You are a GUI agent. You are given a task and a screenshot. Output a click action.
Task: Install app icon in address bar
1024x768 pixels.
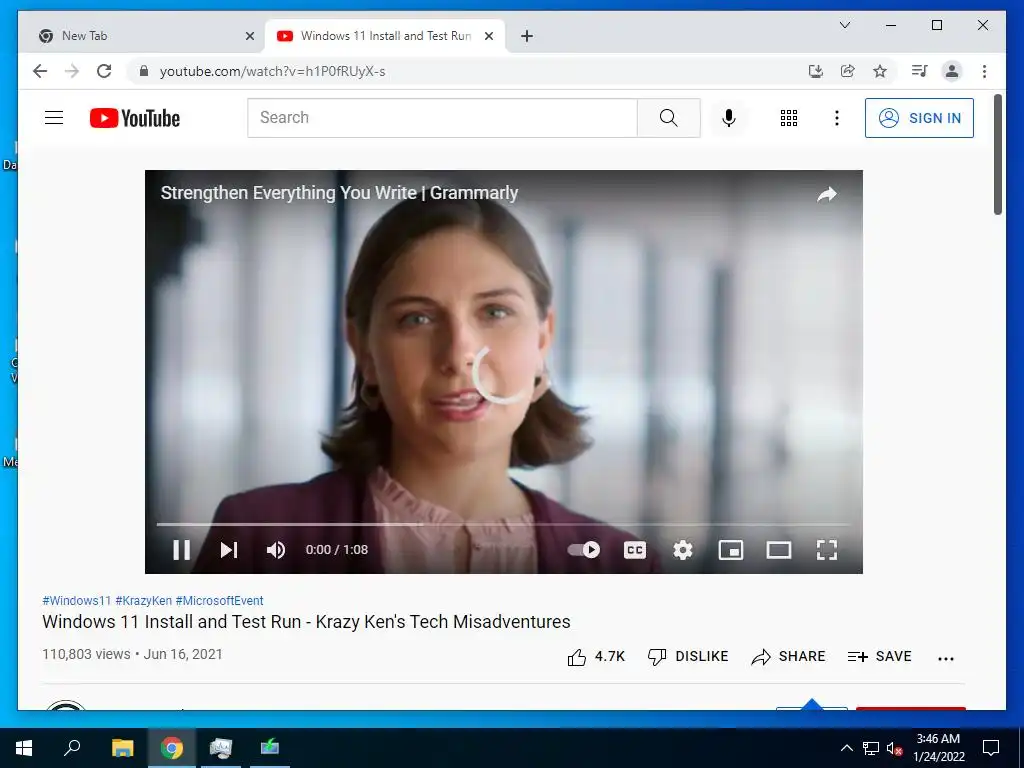click(x=815, y=71)
